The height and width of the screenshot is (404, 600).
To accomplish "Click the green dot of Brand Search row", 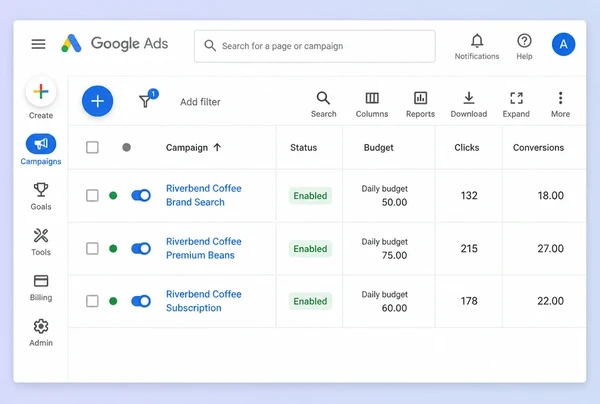I will point(113,195).
